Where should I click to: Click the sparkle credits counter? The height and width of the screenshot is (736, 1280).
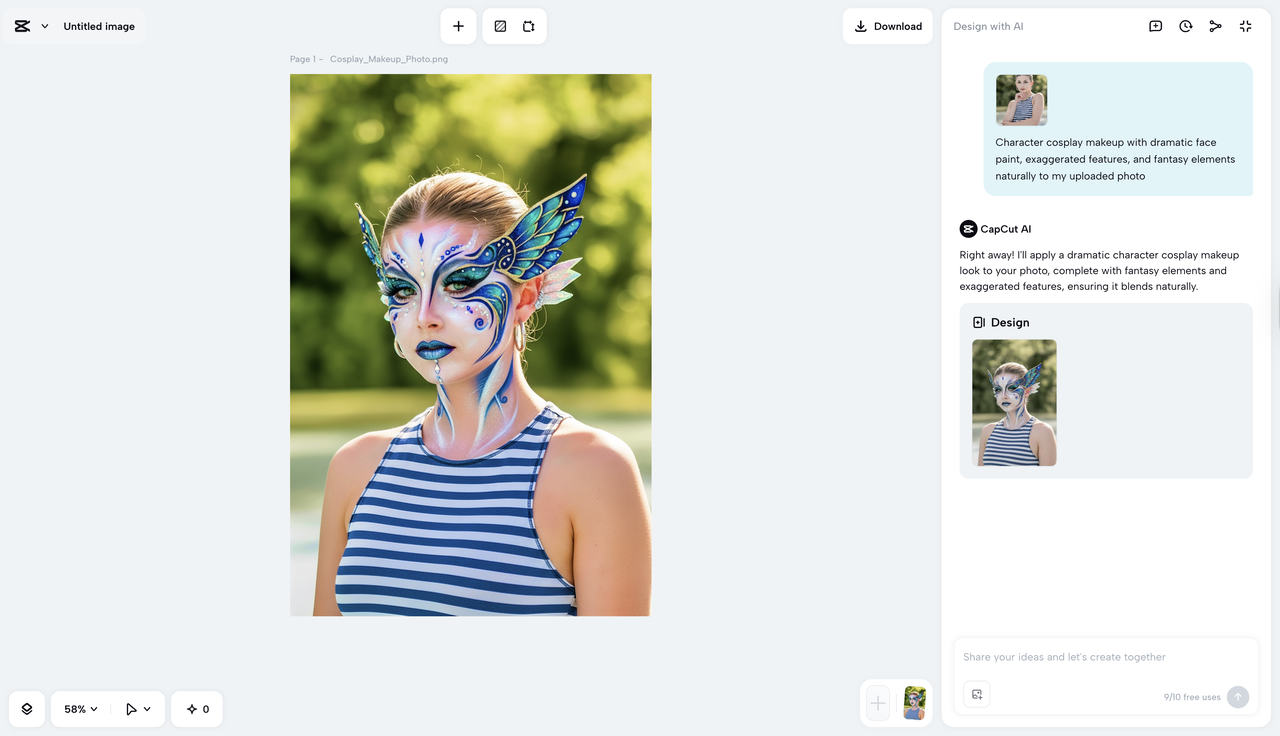pos(197,709)
